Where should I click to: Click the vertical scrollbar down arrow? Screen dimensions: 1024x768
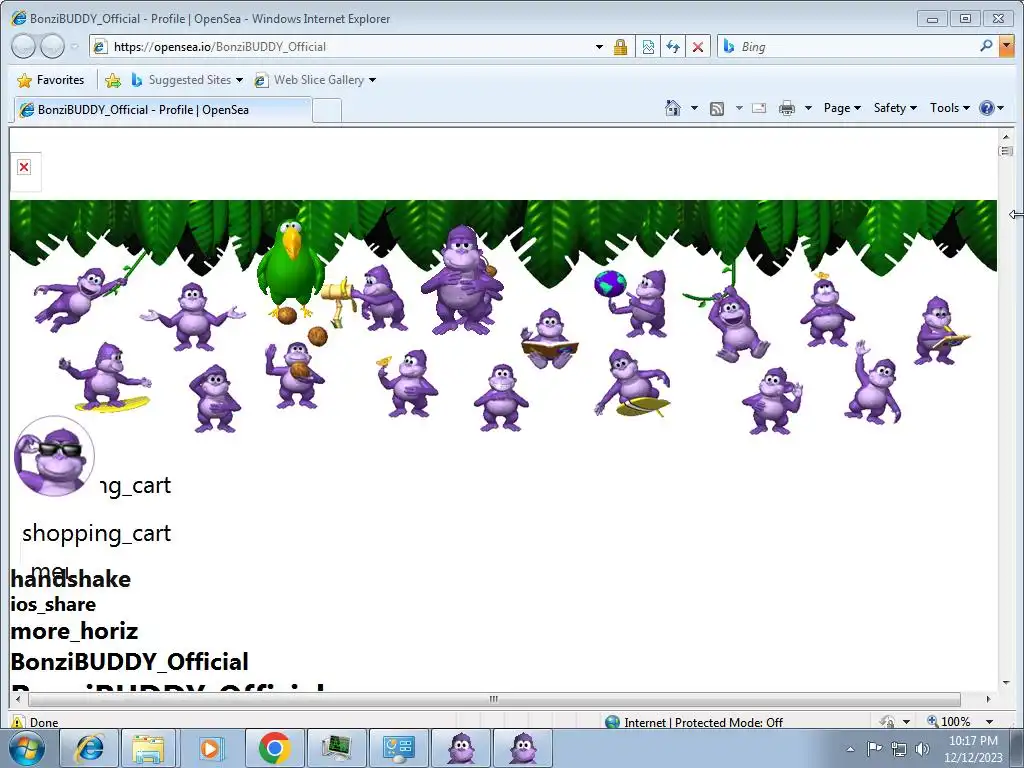(x=1006, y=683)
